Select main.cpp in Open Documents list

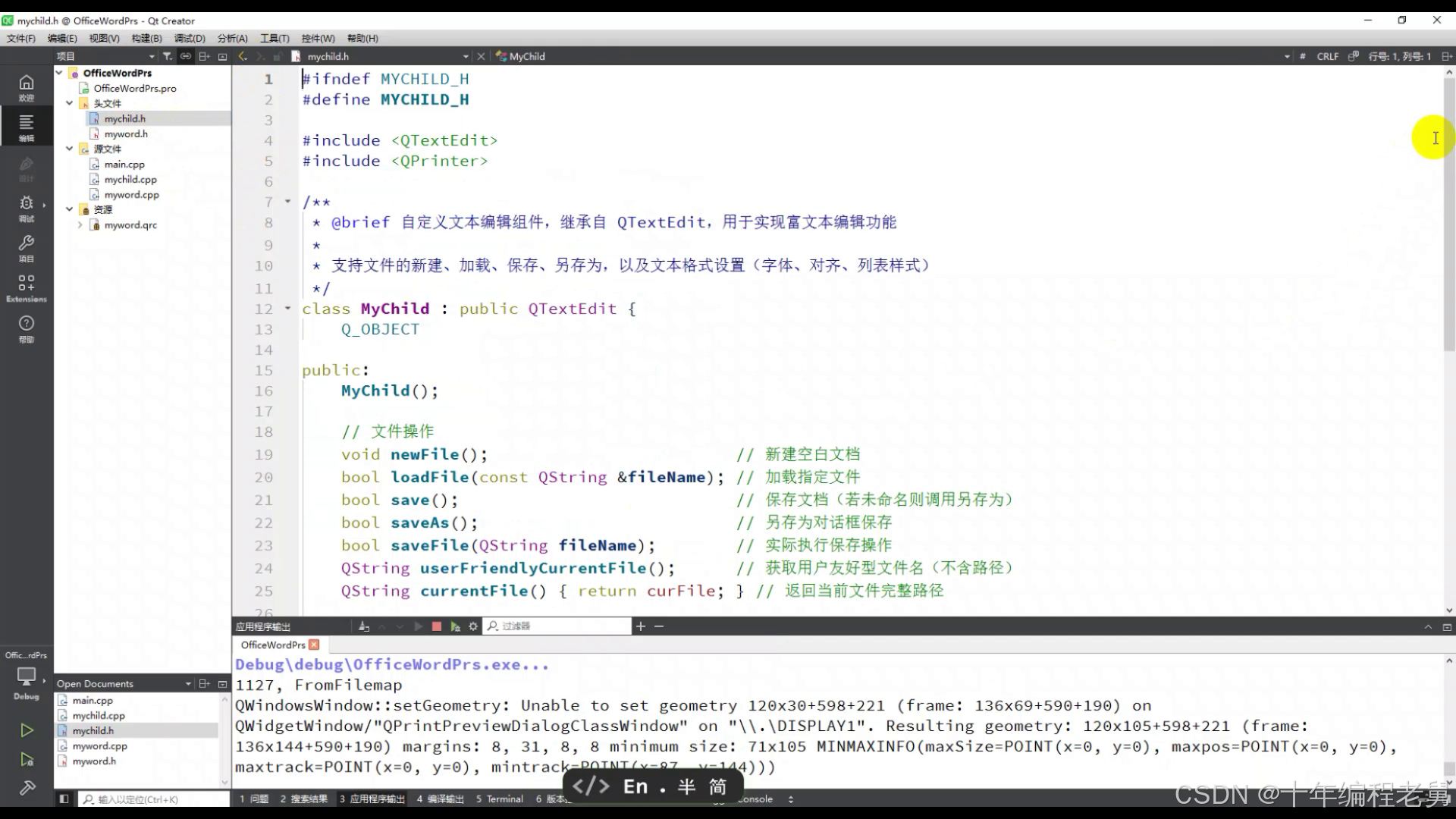coord(93,700)
